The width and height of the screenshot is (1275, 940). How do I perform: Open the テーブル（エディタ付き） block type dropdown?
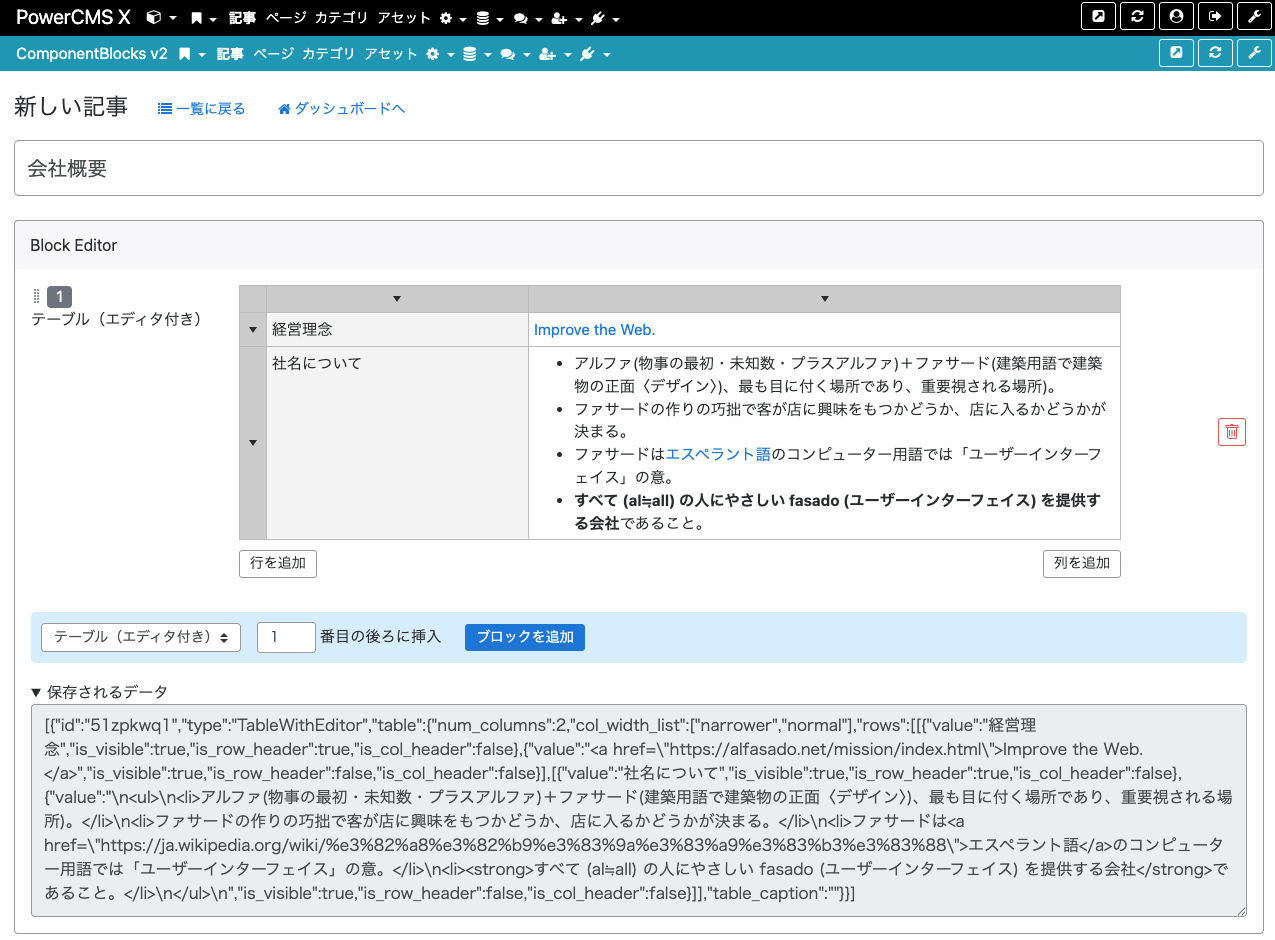pyautogui.click(x=140, y=637)
